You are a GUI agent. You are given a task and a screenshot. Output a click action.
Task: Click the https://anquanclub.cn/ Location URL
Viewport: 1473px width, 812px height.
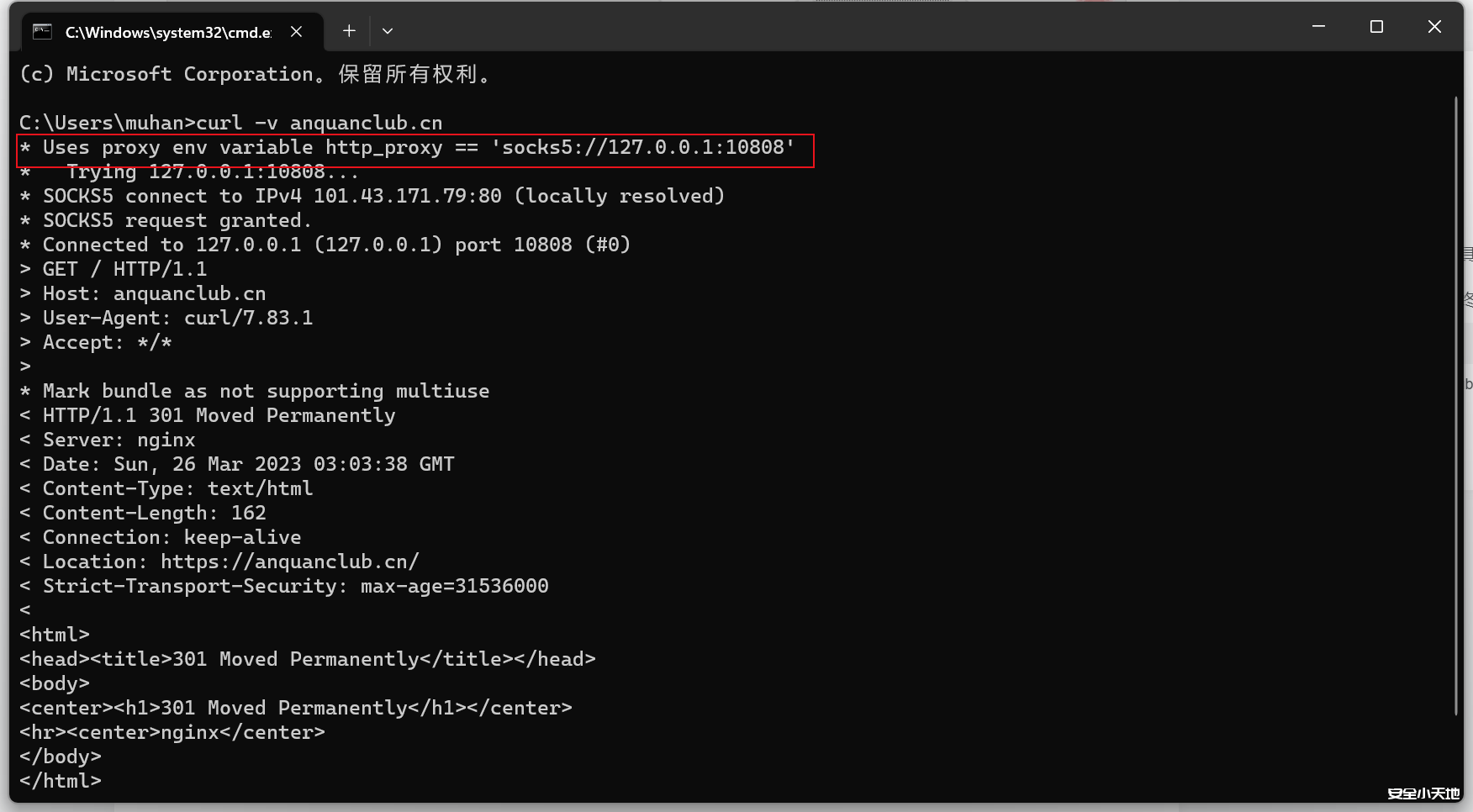[x=289, y=562]
